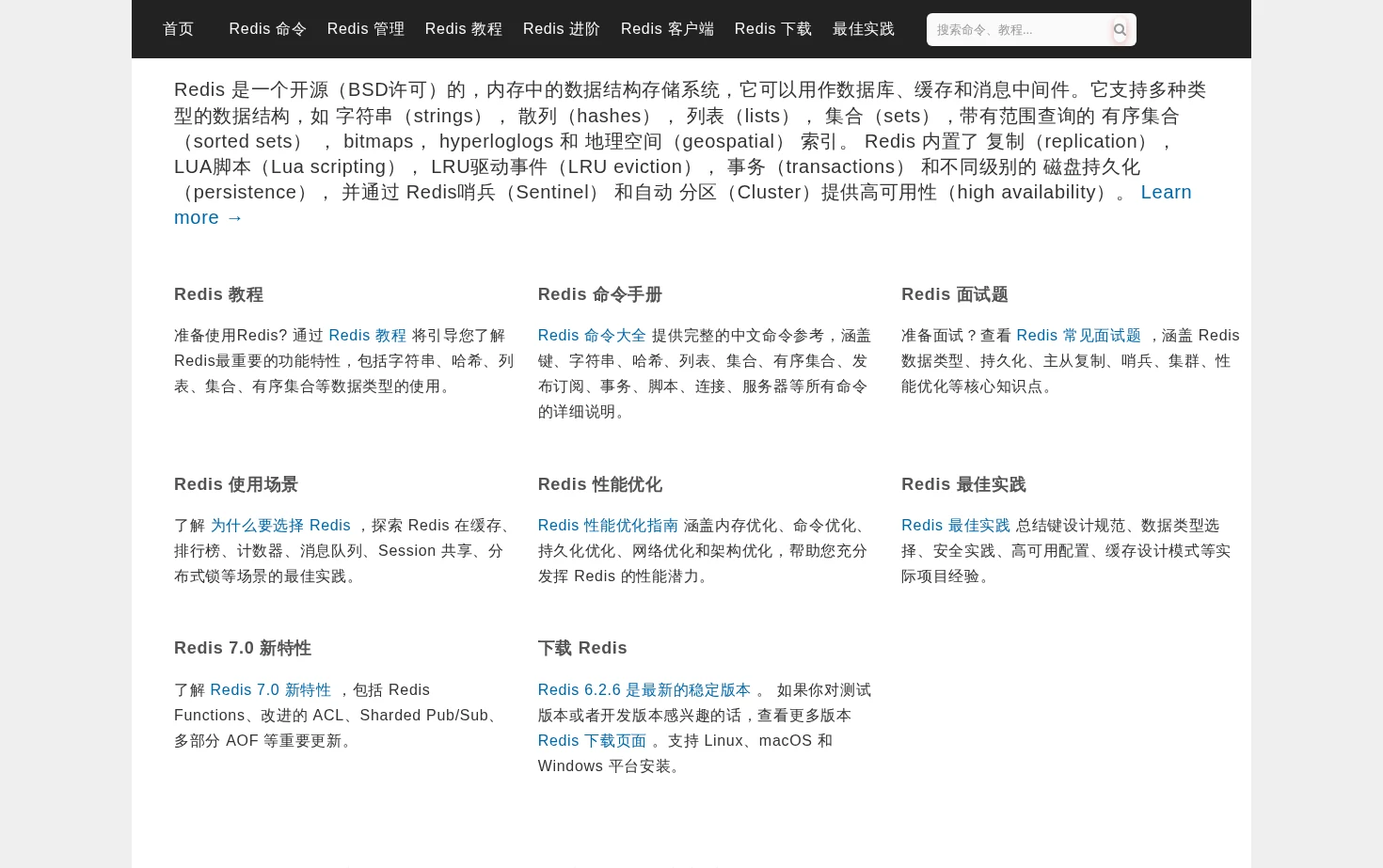Click the Redis 使用场景 heading
The image size is (1383, 868).
coord(236,484)
